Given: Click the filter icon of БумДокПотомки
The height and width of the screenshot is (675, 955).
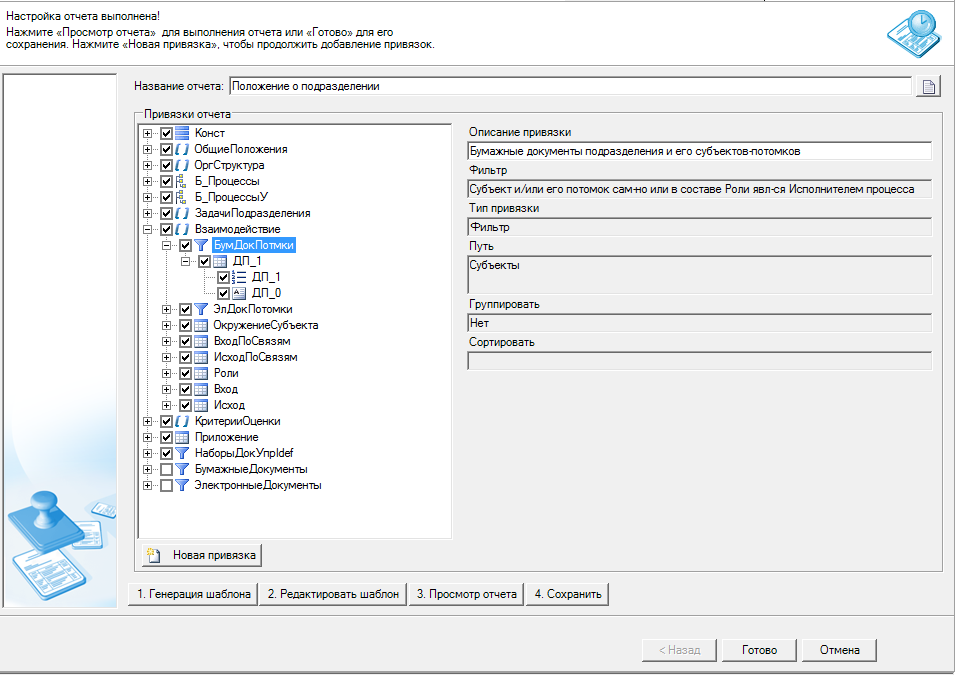Looking at the screenshot, I should (201, 245).
